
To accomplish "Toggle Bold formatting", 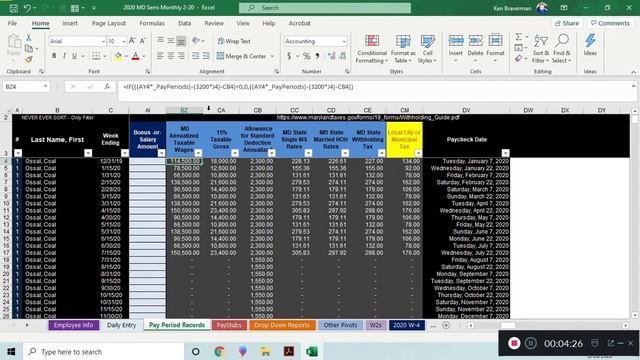I will pyautogui.click(x=54, y=56).
